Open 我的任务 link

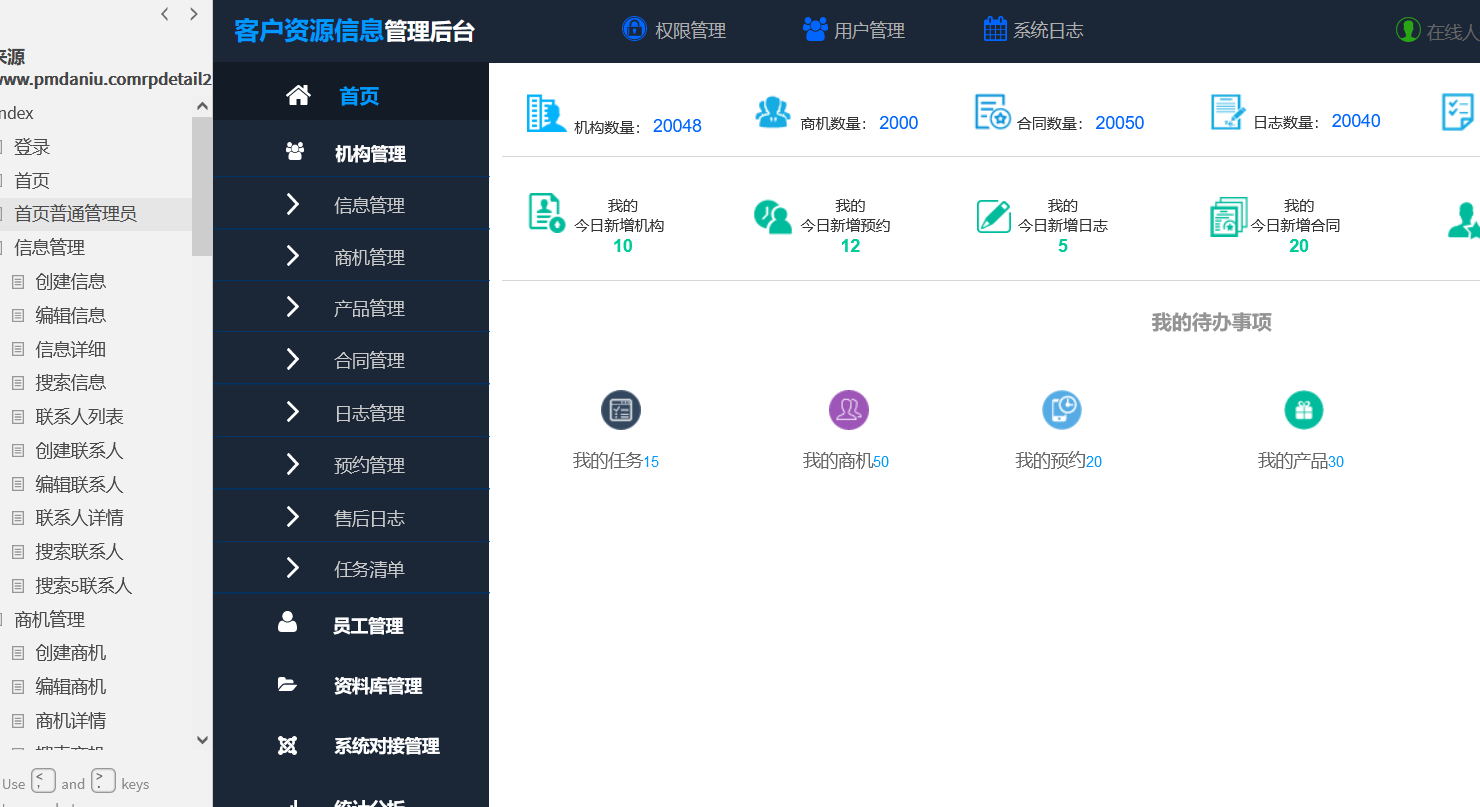coord(615,461)
